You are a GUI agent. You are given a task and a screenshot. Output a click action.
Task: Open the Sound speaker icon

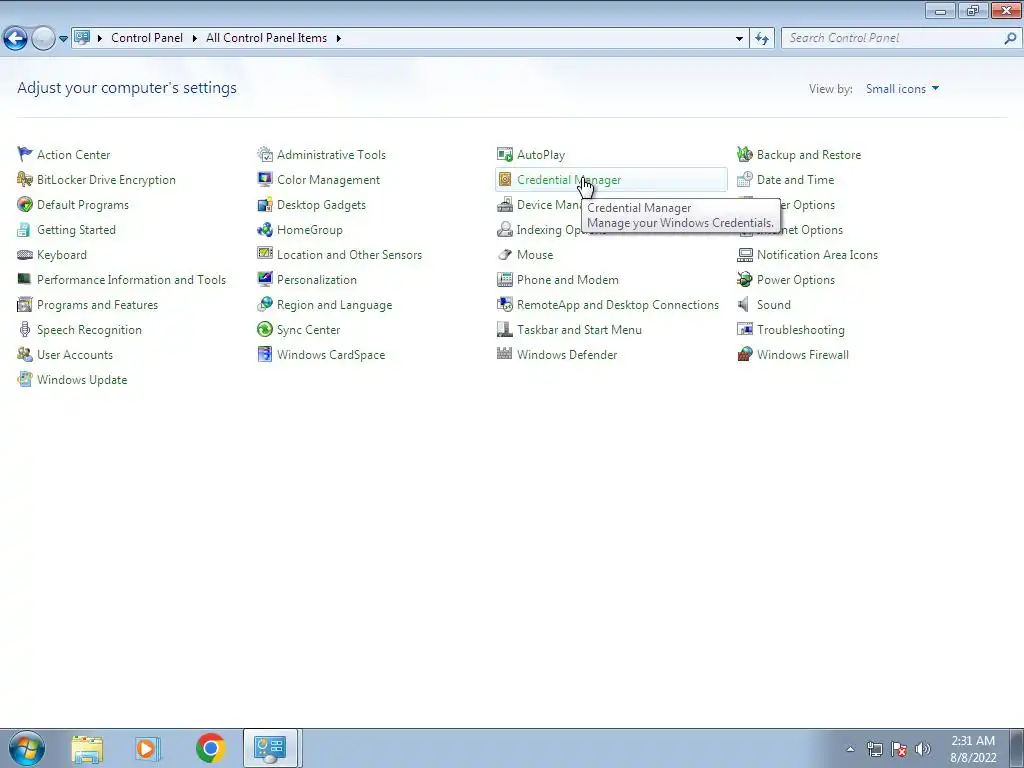[x=744, y=304]
